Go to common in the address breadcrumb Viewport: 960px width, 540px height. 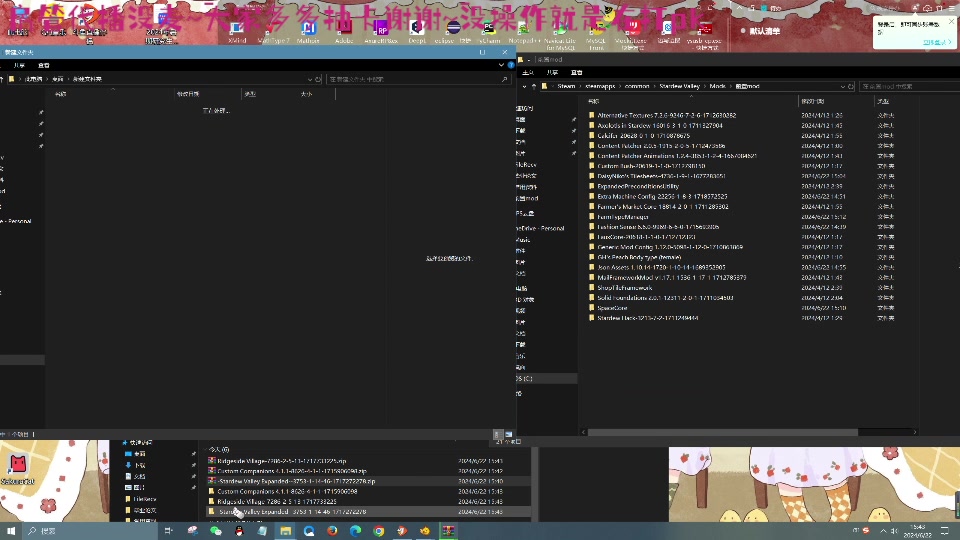click(x=637, y=86)
